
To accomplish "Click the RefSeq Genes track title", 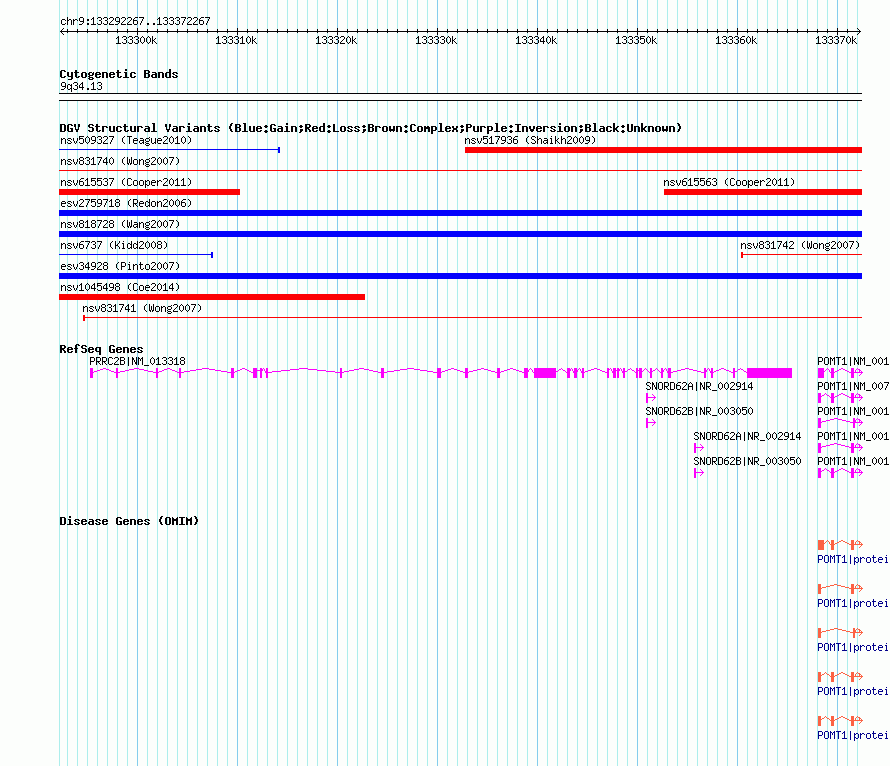I will [101, 349].
